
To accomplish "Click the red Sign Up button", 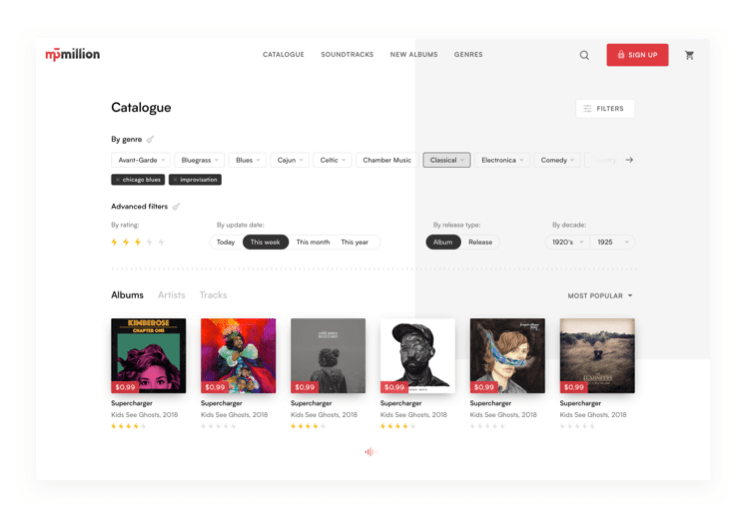I will tap(637, 55).
